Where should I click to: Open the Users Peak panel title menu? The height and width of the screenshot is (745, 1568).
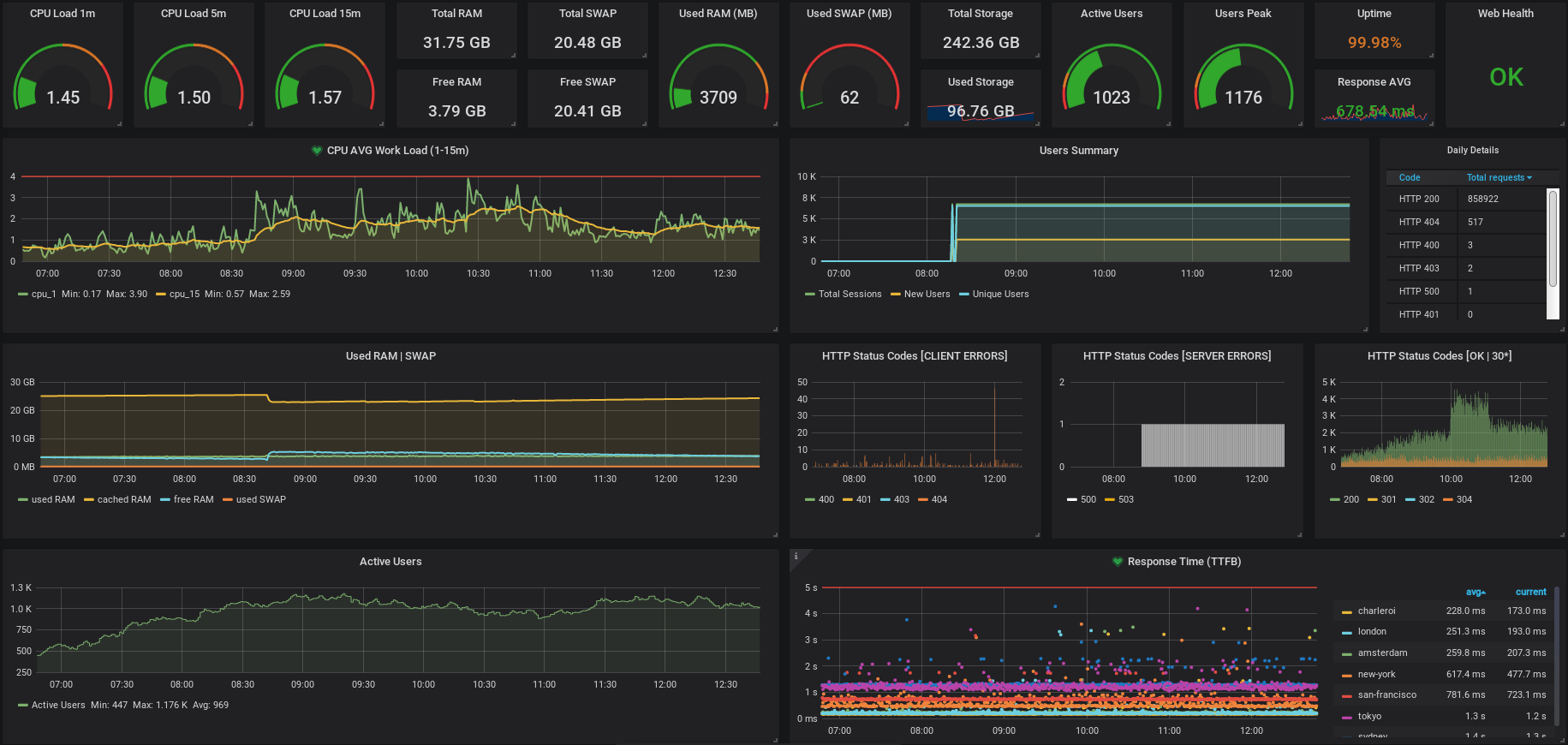(x=1243, y=14)
